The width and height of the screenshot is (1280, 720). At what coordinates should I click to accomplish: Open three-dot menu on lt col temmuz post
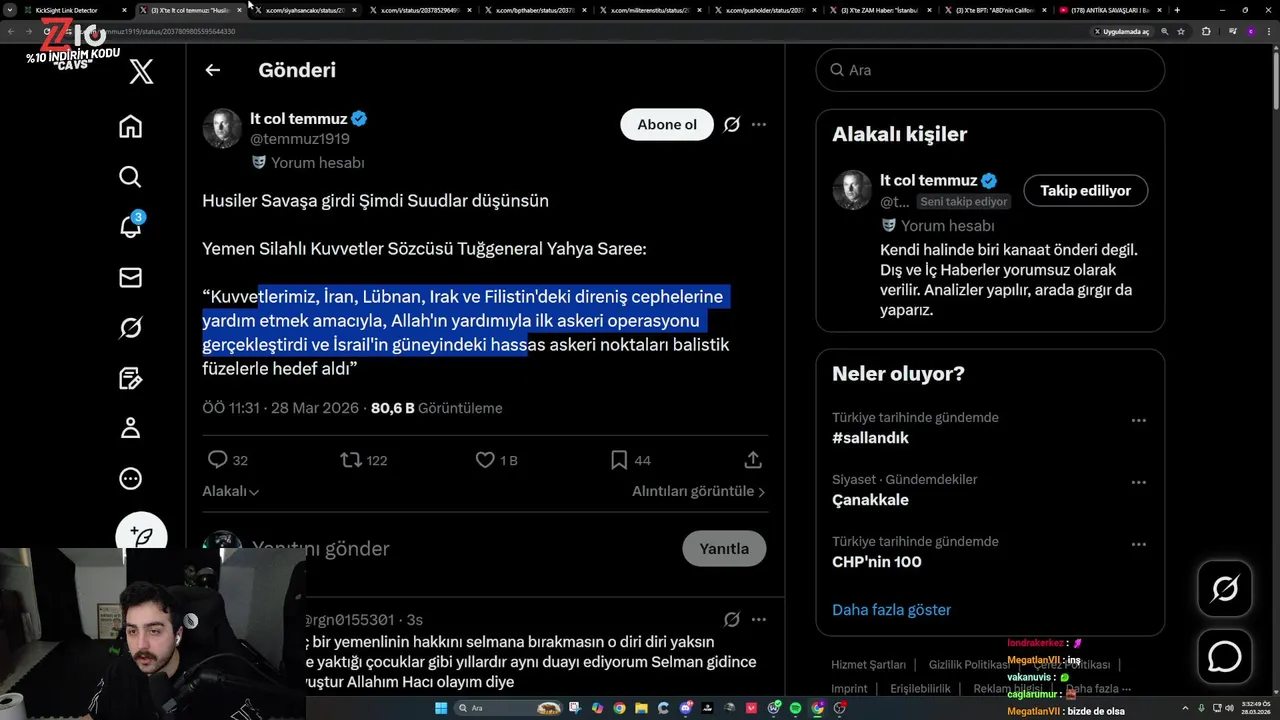[759, 125]
